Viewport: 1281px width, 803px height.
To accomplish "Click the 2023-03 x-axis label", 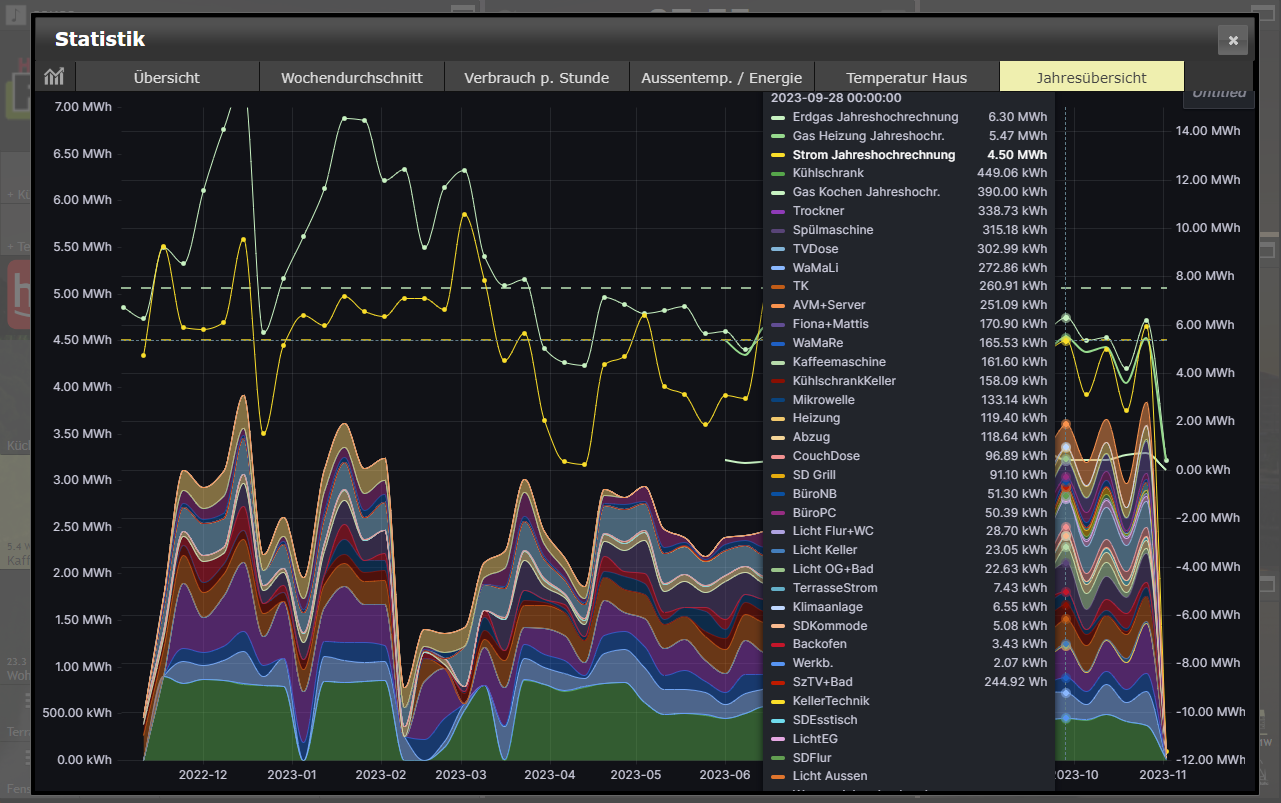I will pos(460,775).
